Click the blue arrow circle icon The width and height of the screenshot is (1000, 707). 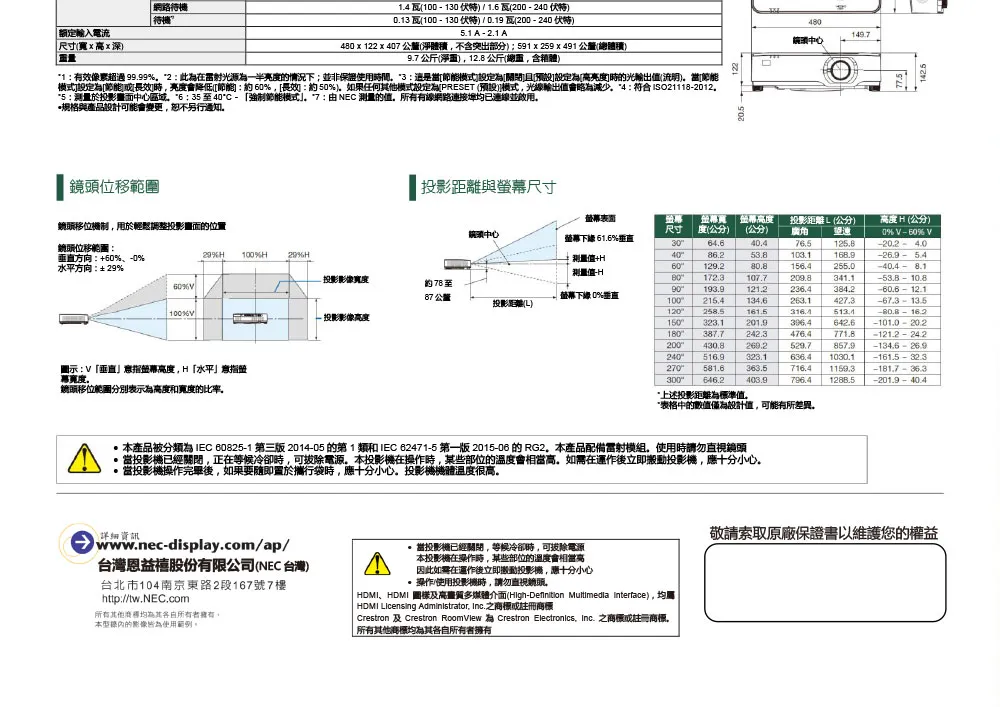click(78, 543)
